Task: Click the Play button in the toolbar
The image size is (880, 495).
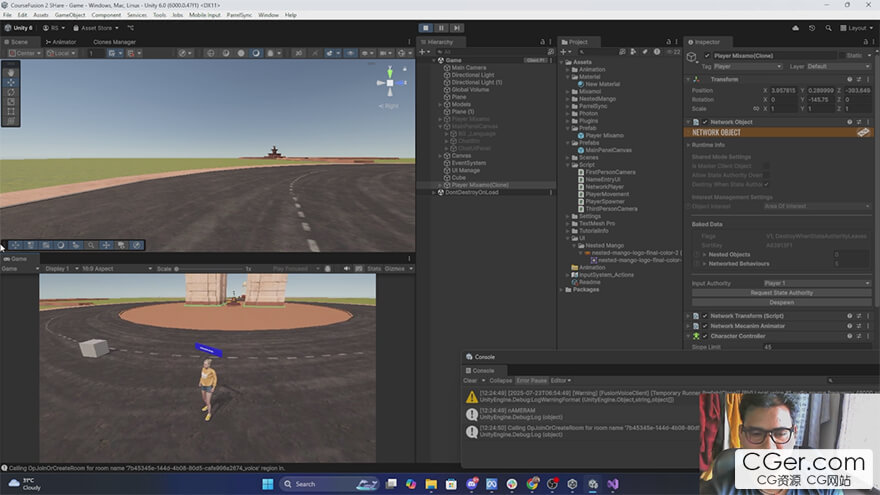Action: pos(426,28)
